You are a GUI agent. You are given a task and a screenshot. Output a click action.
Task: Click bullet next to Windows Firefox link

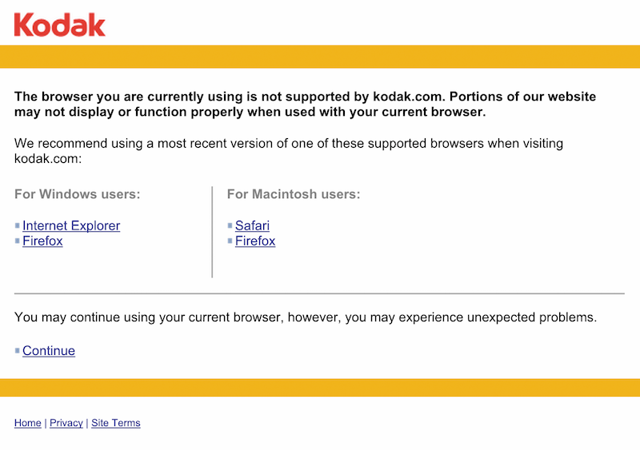pyautogui.click(x=17, y=241)
